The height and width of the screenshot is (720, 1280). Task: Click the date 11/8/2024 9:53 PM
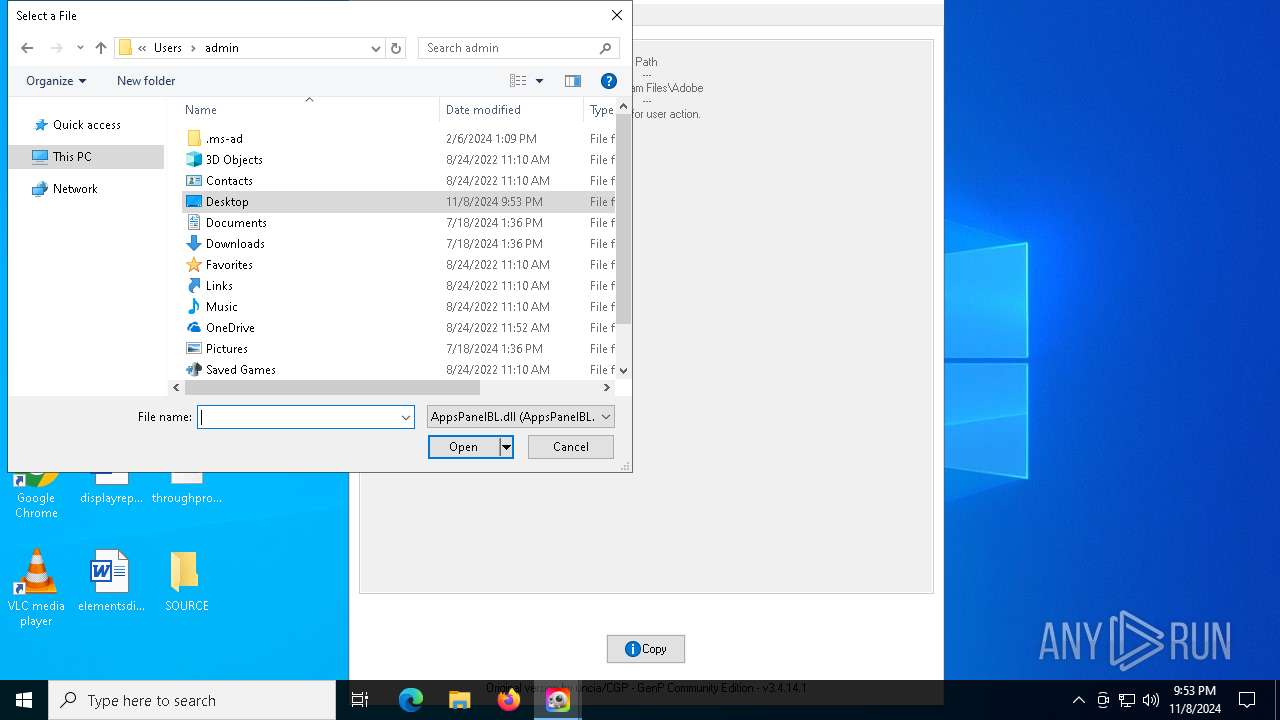494,202
